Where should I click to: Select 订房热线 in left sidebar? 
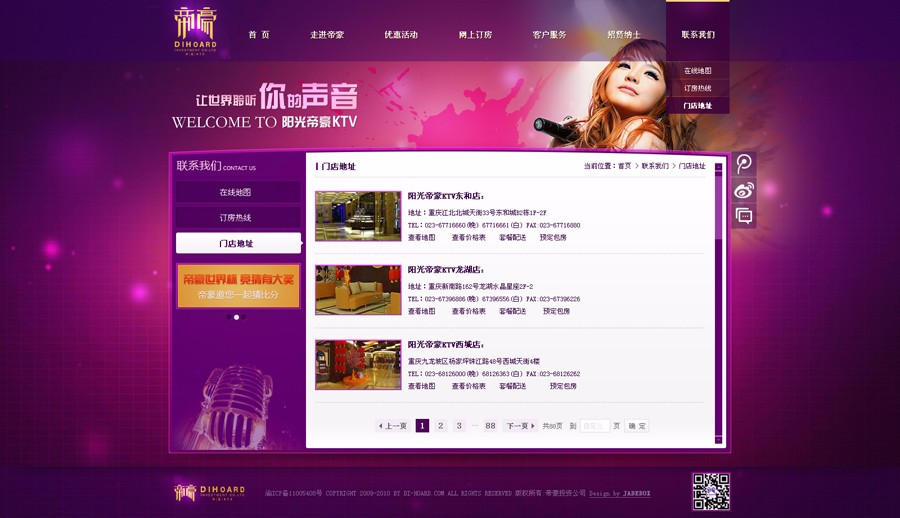click(x=238, y=218)
